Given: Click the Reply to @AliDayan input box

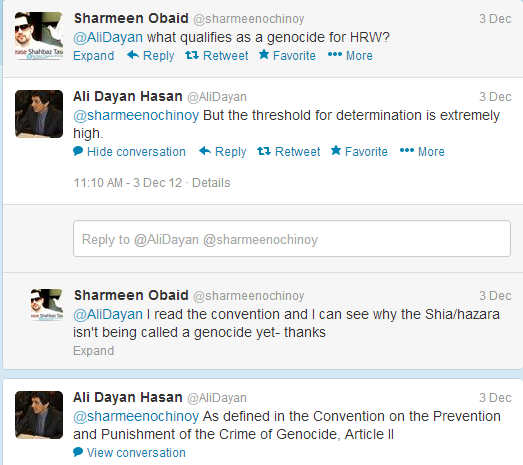Looking at the screenshot, I should coord(292,239).
